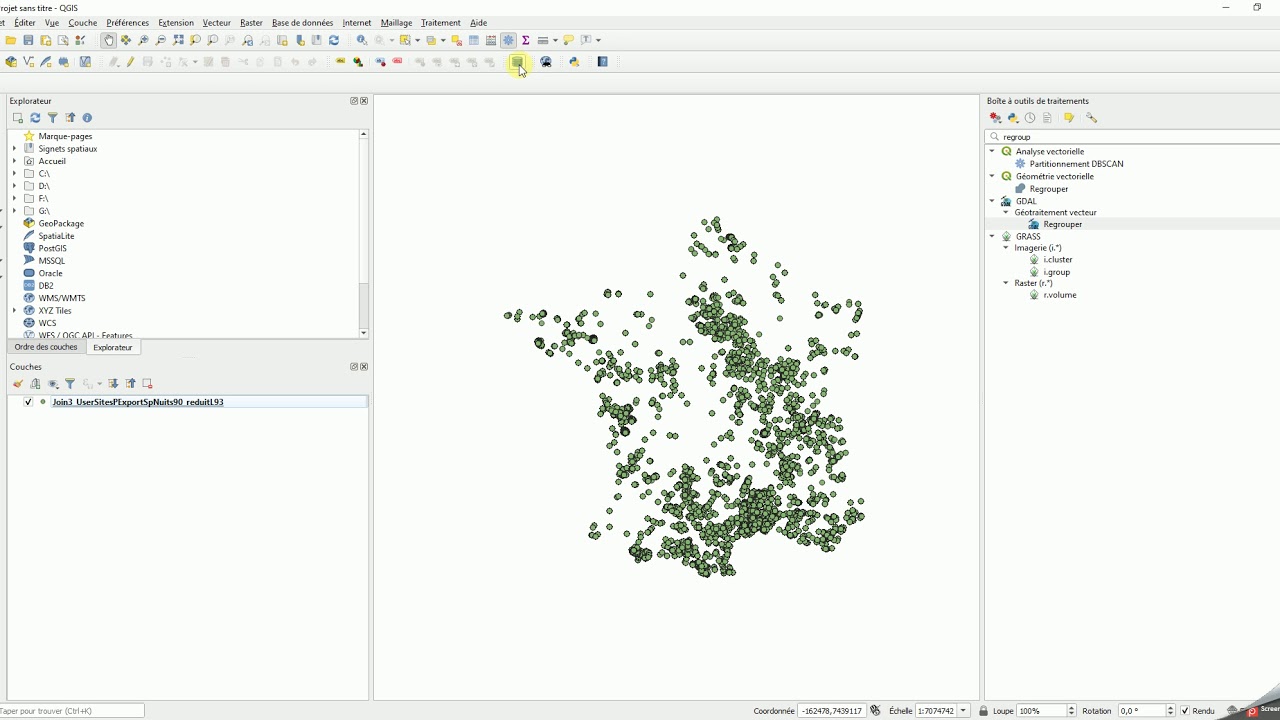Click the DB Manager highlighted toolbar icon
Viewport: 1280px width, 720px height.
[517, 62]
